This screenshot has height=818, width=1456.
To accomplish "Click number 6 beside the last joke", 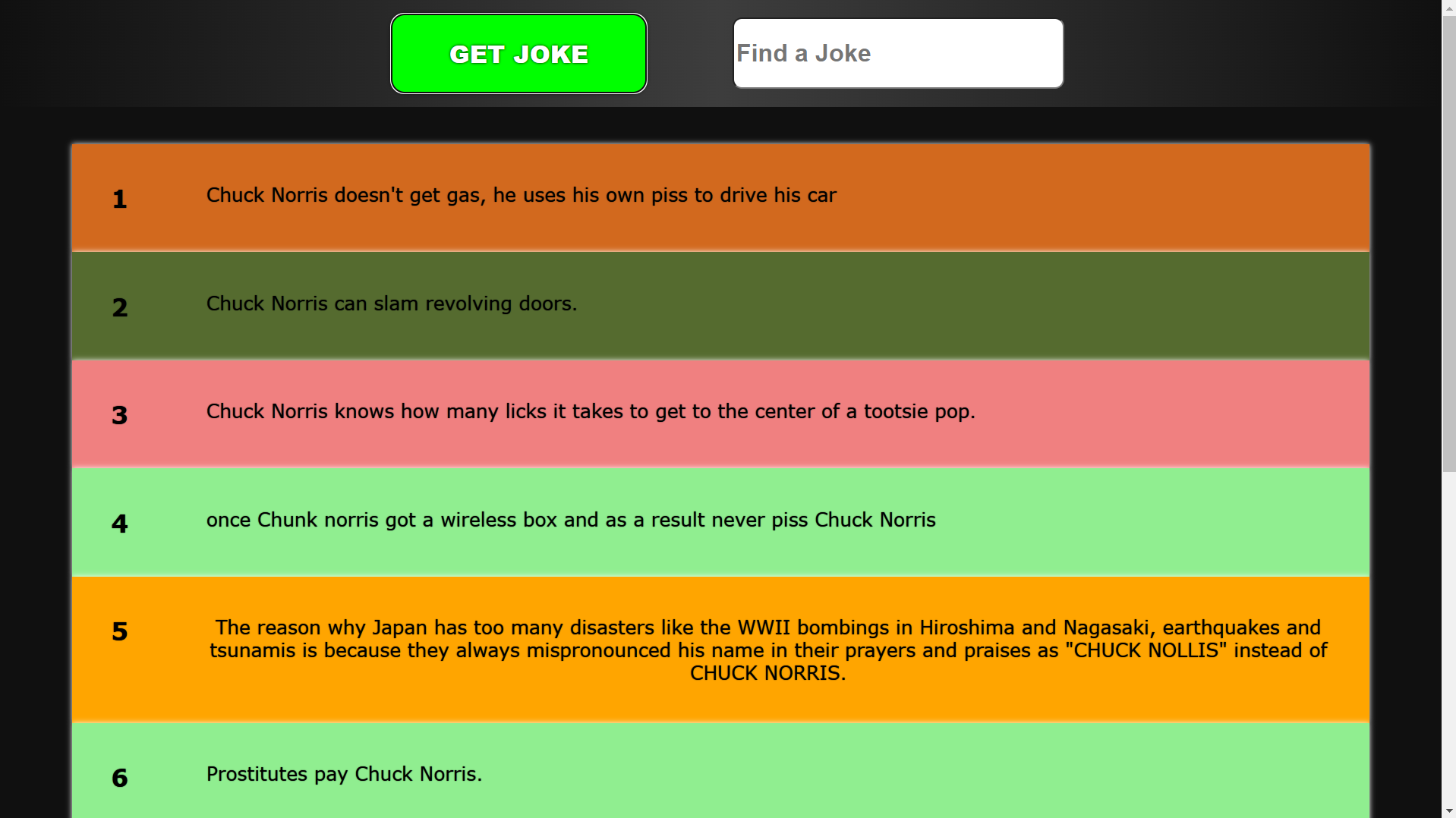I will [x=119, y=778].
